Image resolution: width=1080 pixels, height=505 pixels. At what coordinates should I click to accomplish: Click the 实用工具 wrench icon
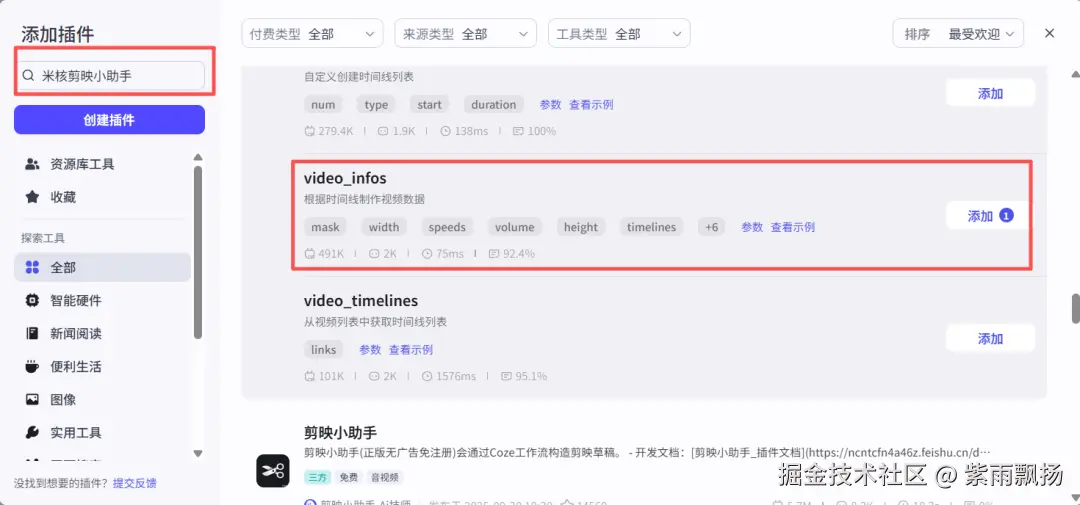point(32,433)
